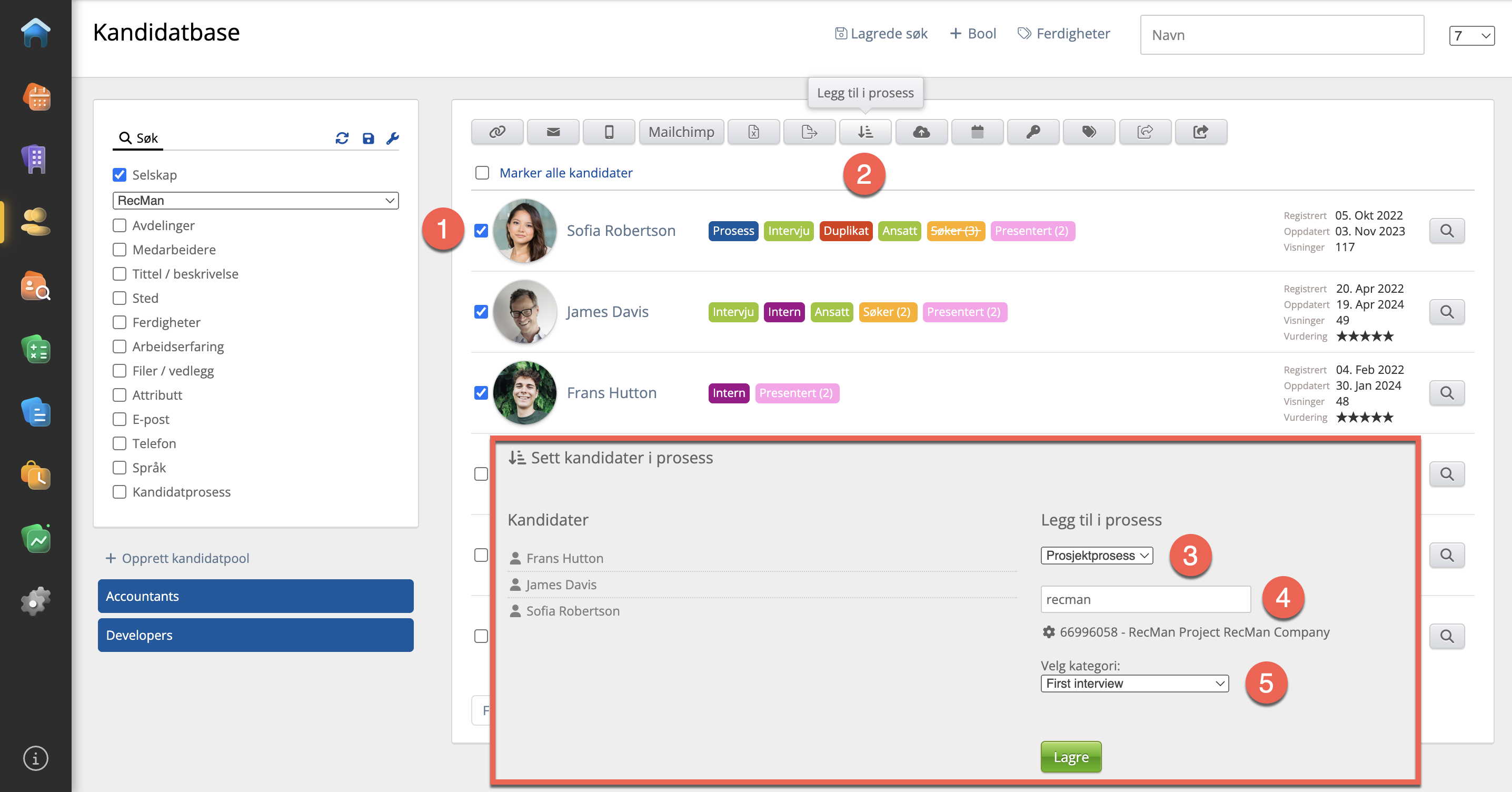Click the 'Legg til i prosess' sort icon

point(864,132)
